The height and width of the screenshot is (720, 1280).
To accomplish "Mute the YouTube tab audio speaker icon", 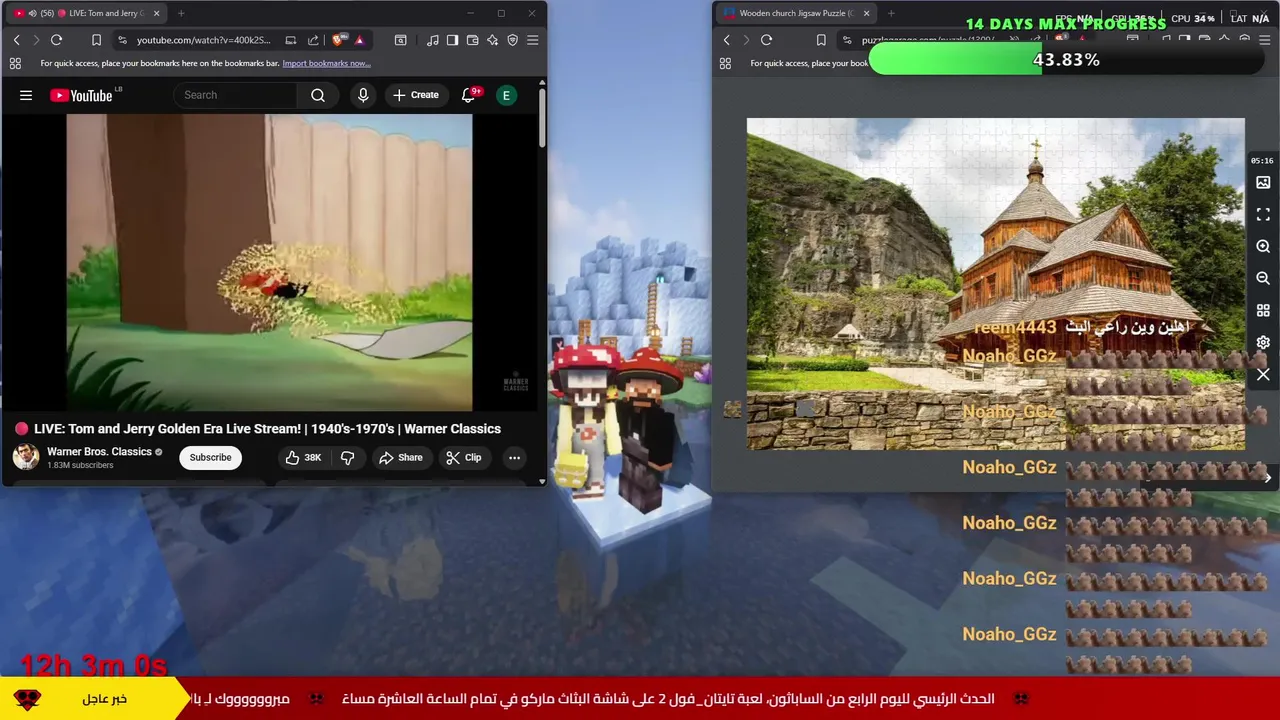I will 32,13.
